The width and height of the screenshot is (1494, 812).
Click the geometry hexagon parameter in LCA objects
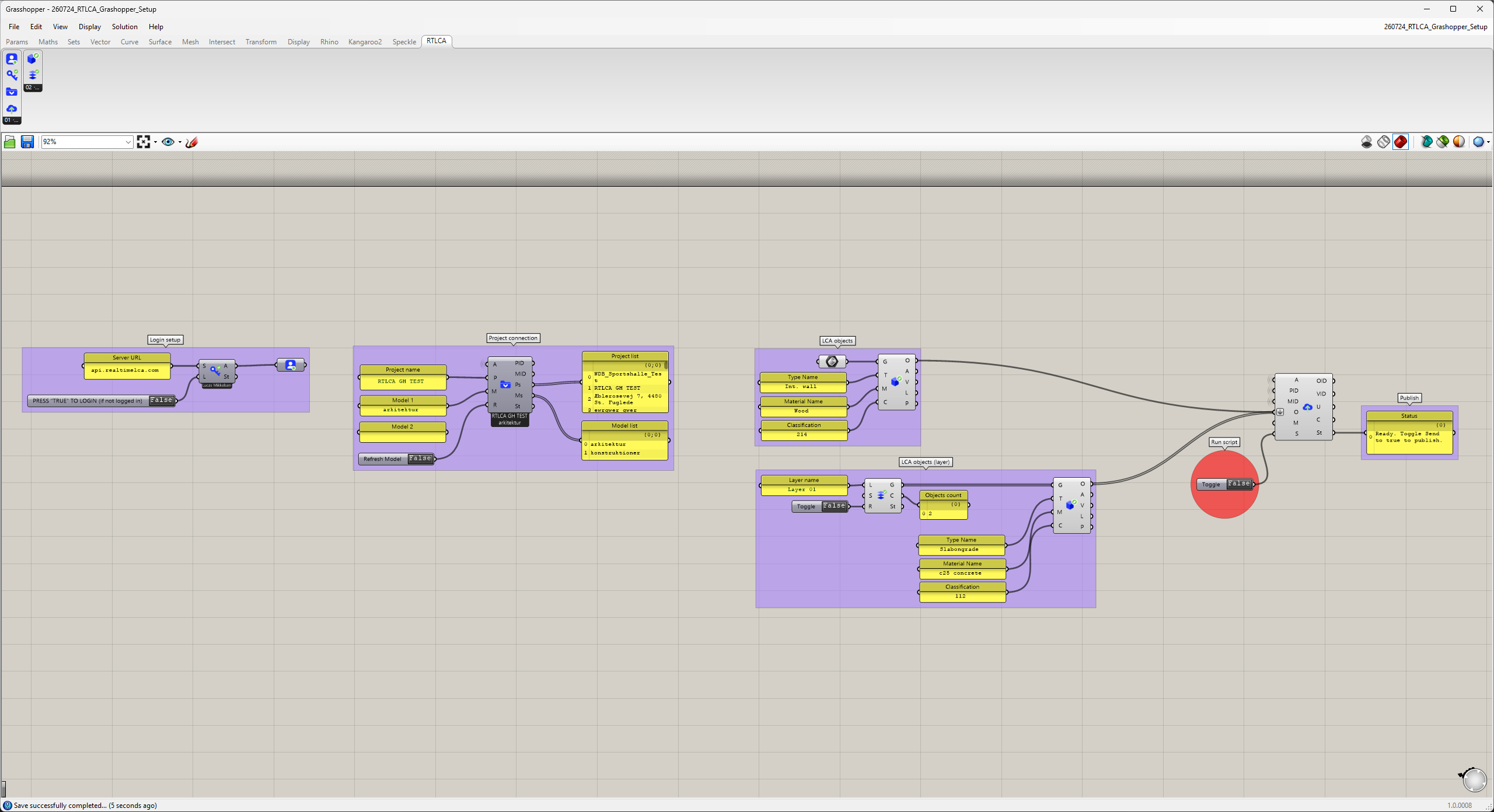tap(832, 362)
